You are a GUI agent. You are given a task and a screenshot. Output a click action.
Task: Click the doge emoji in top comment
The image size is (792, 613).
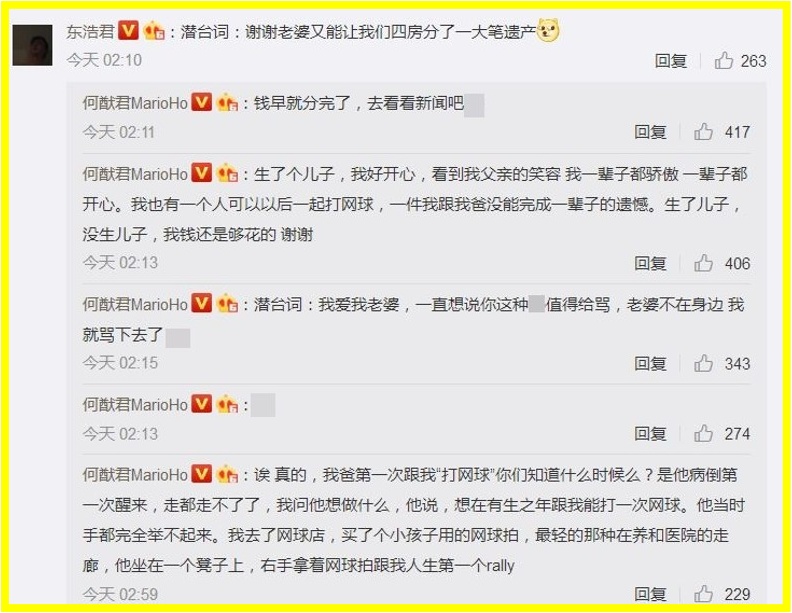tap(548, 30)
